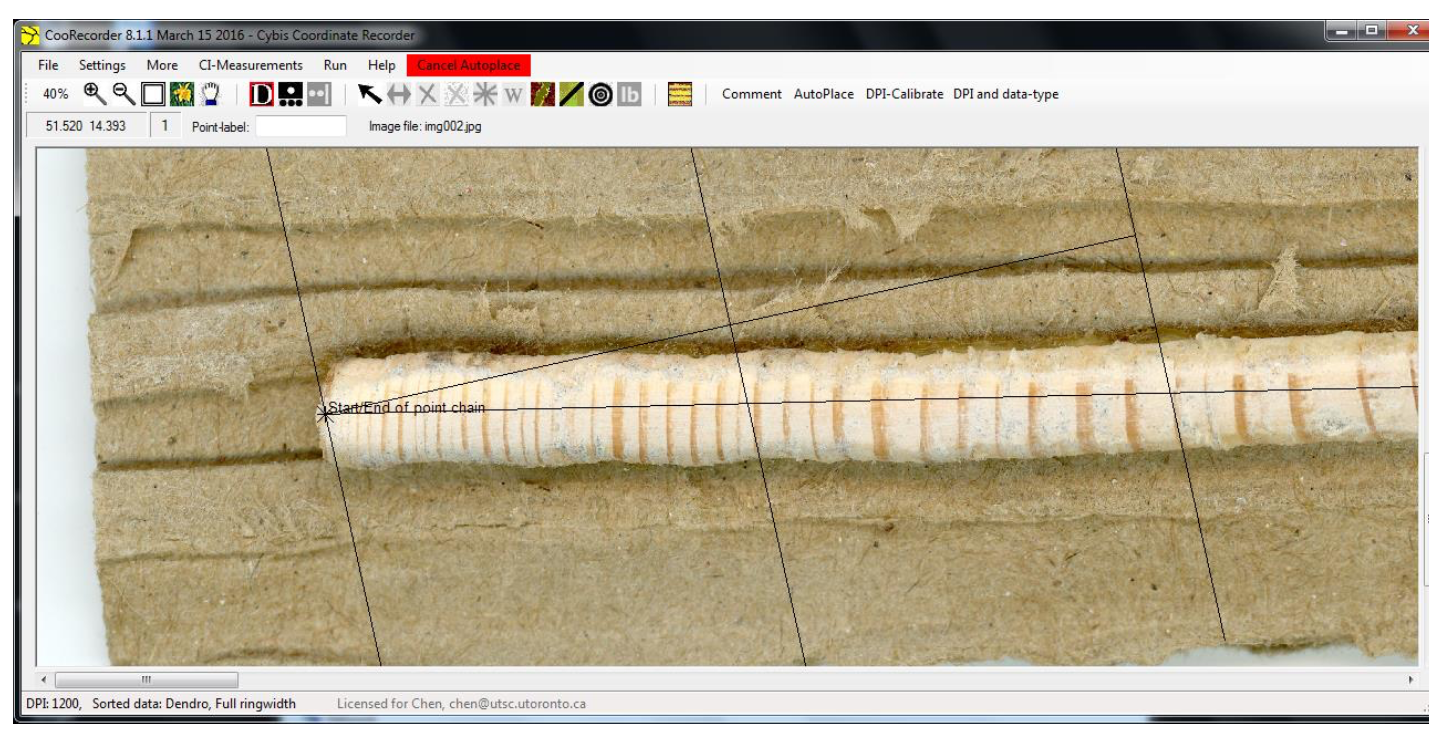
Task: Click the yellow striped ring pattern icon
Action: [680, 95]
